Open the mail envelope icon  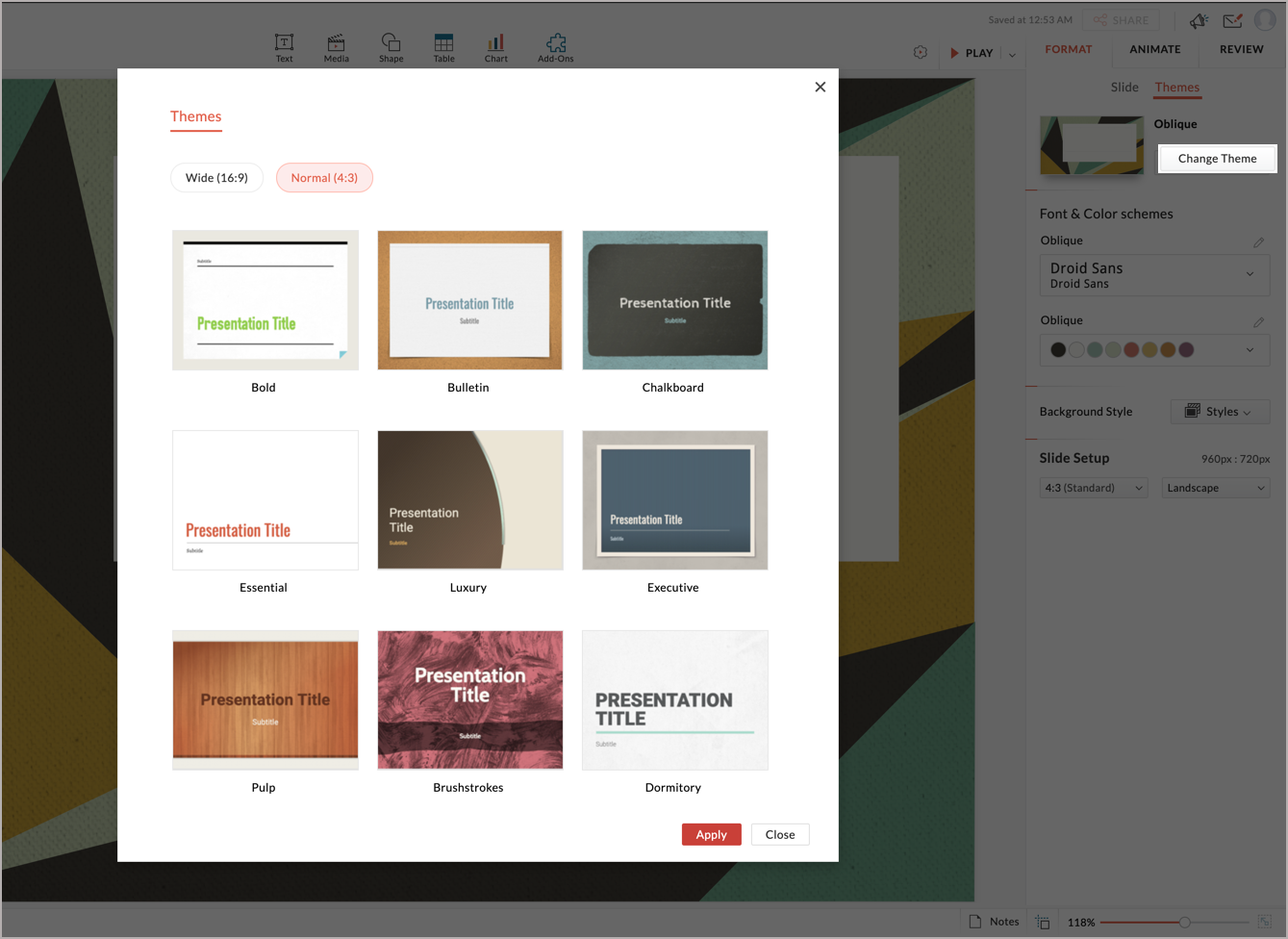tap(1232, 20)
